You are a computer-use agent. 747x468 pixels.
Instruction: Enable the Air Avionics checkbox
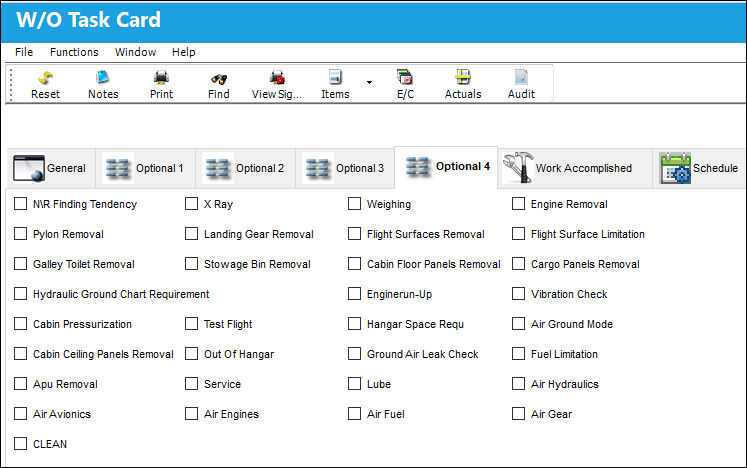tap(20, 414)
